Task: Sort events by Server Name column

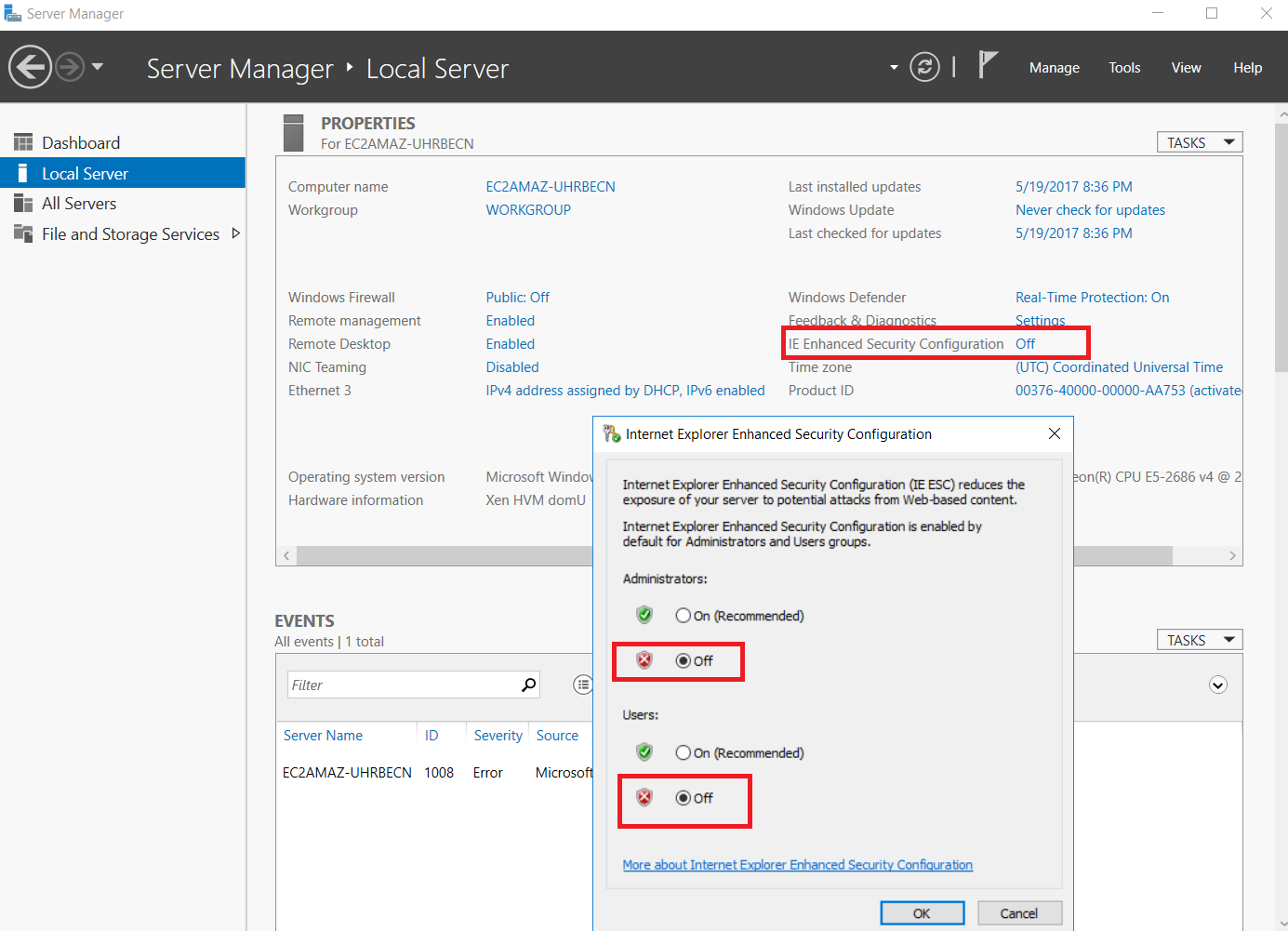Action: [x=323, y=736]
